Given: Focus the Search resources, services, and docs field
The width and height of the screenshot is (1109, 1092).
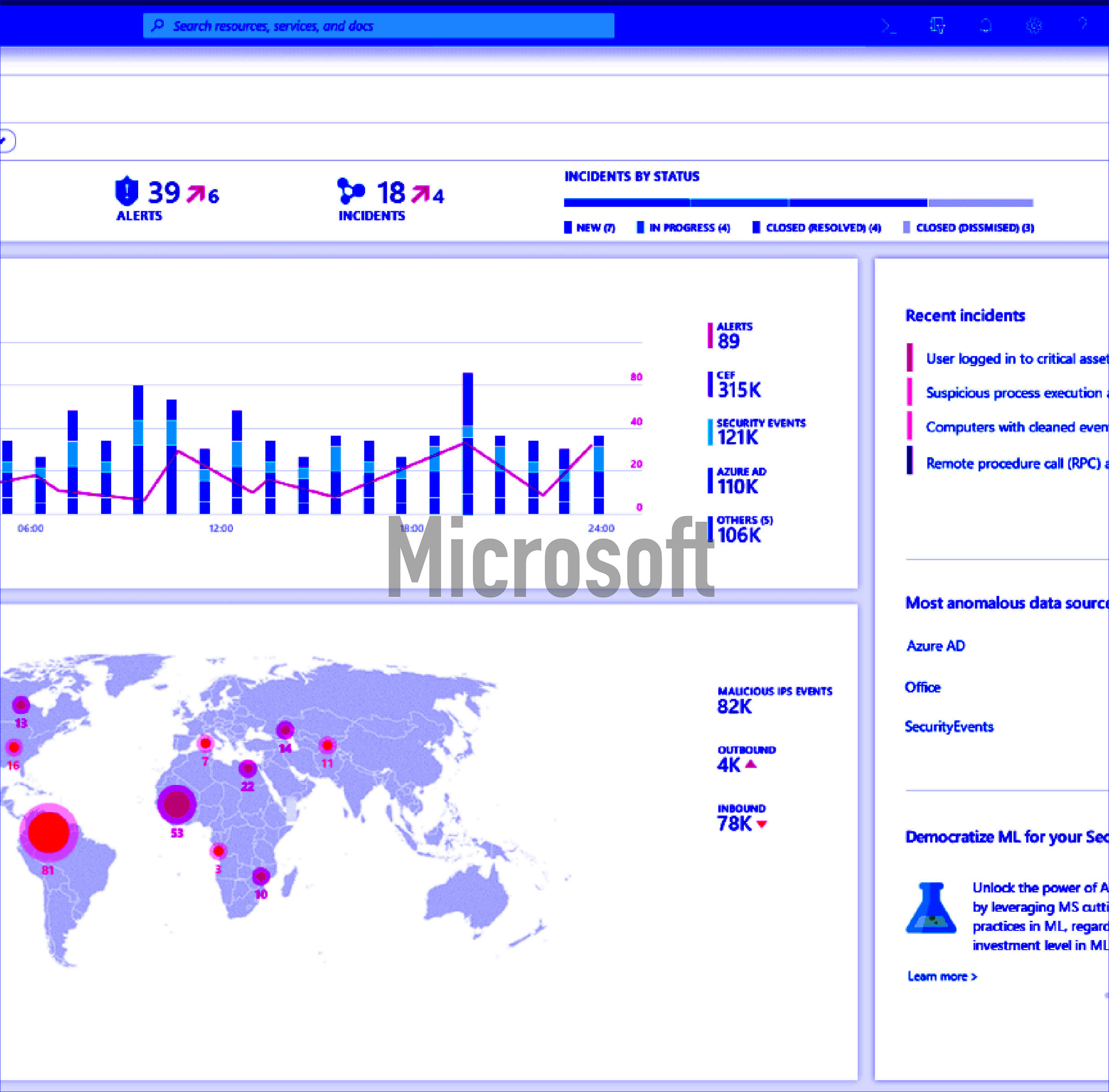Looking at the screenshot, I should click(x=379, y=26).
